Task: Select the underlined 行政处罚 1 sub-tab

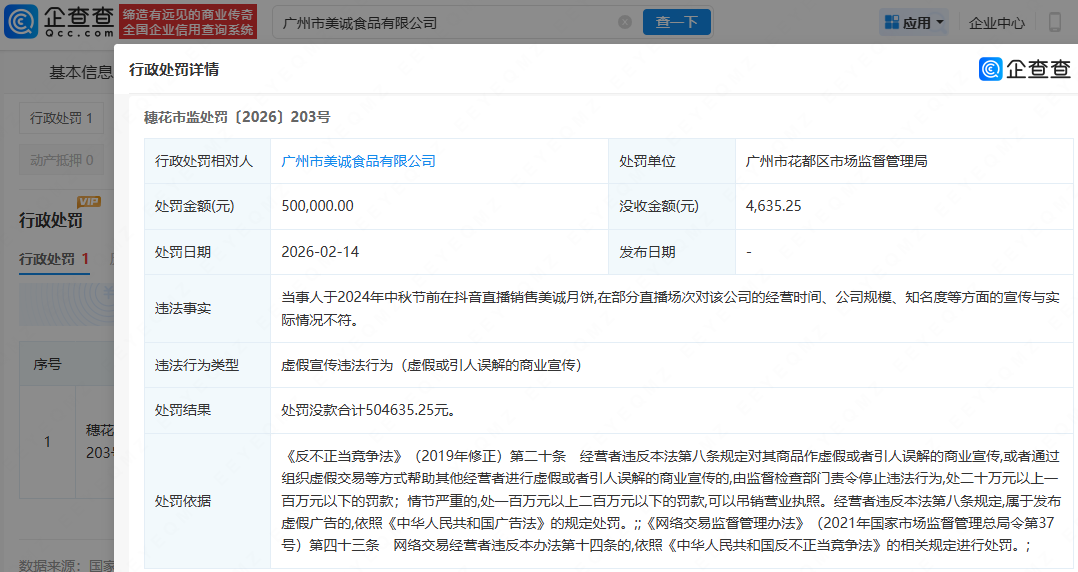Action: pos(55,259)
